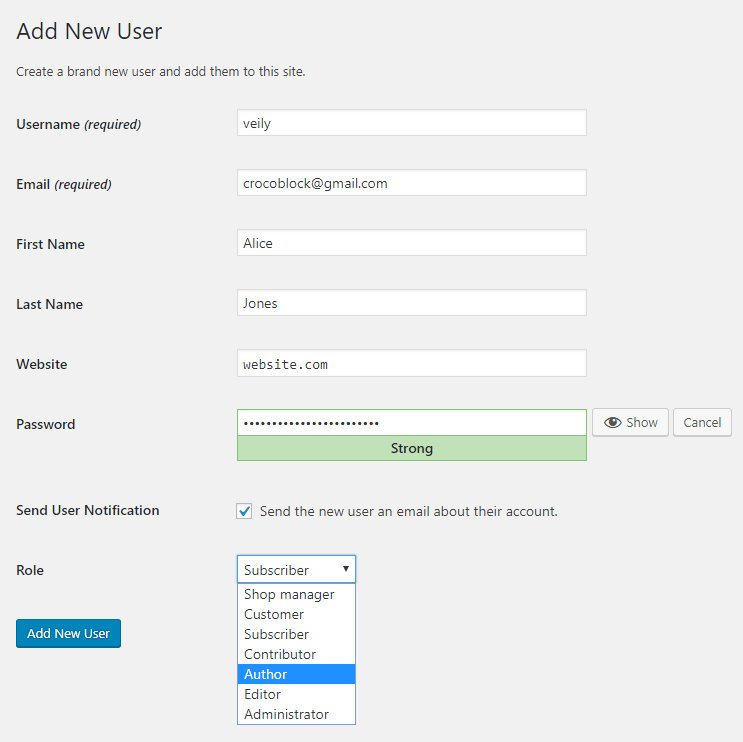Choose Customer in the role list

[296, 614]
